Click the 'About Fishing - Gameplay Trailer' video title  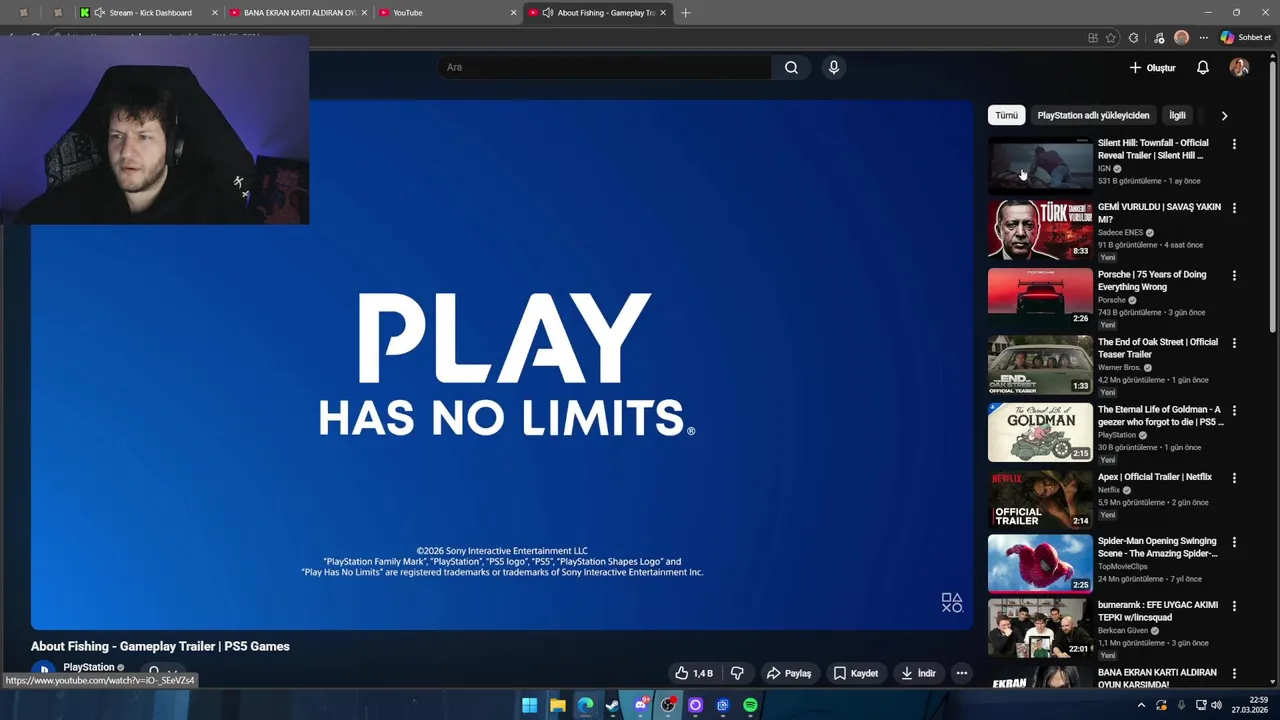coord(160,646)
